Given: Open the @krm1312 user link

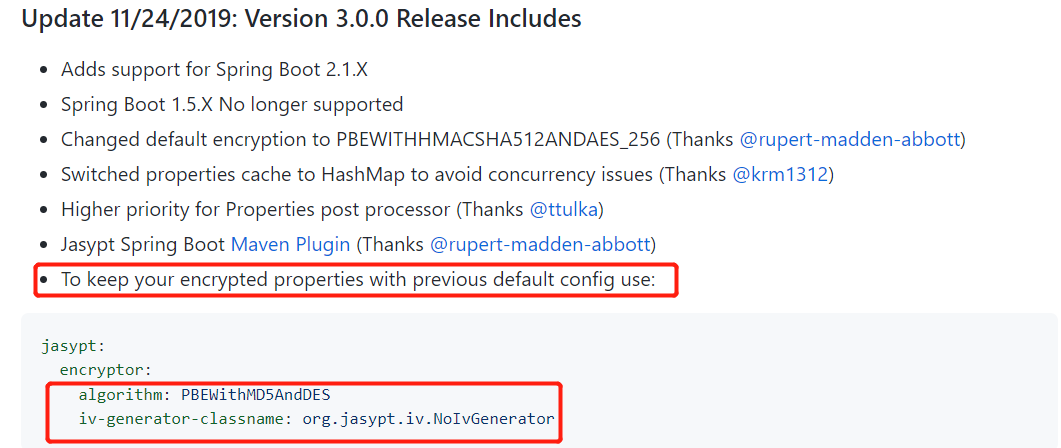Looking at the screenshot, I should pos(780,175).
